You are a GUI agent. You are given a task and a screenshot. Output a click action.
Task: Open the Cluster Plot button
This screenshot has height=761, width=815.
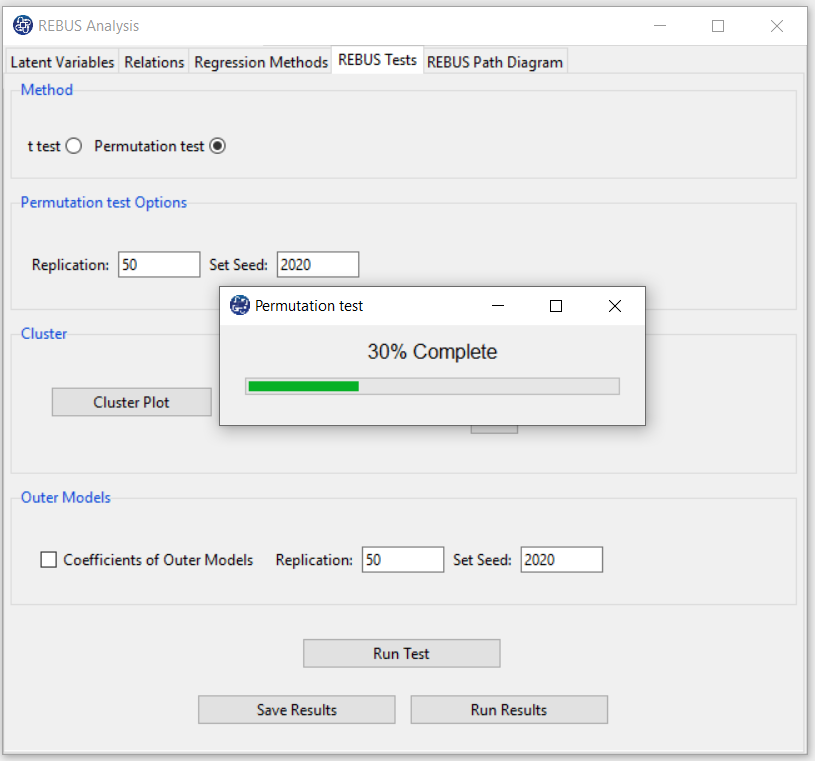coord(132,402)
